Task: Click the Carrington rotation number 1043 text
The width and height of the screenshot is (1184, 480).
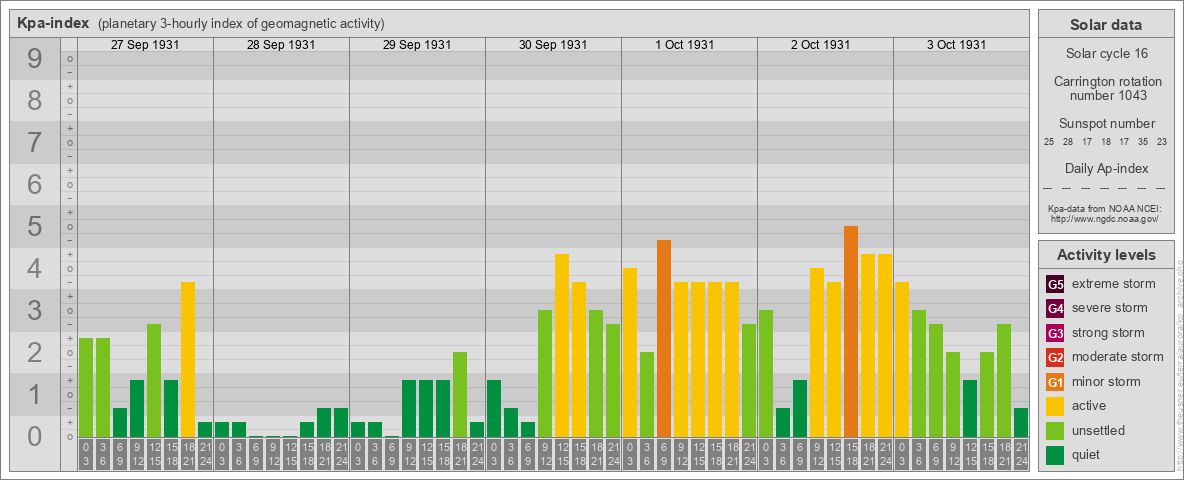Action: 1106,88
